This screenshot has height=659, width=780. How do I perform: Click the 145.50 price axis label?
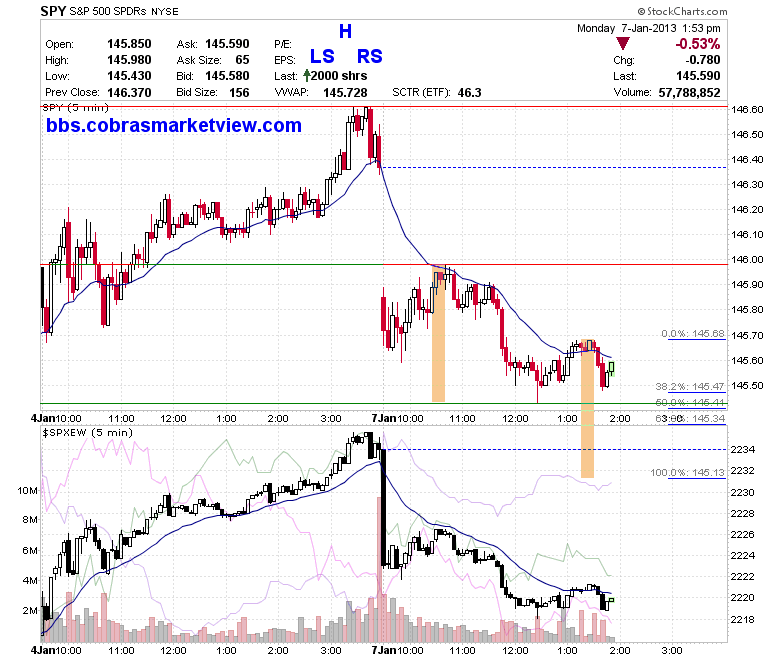coord(747,385)
